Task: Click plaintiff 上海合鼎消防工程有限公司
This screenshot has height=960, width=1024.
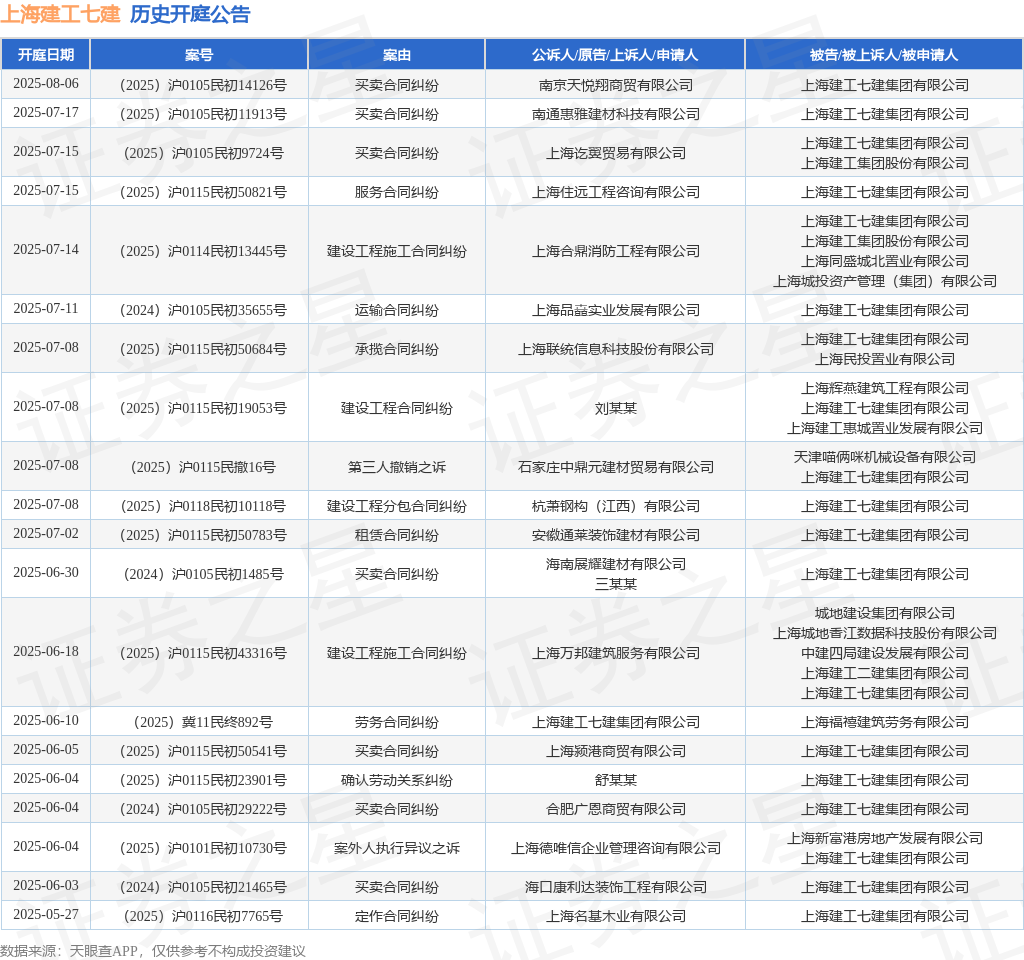Action: coord(615,251)
